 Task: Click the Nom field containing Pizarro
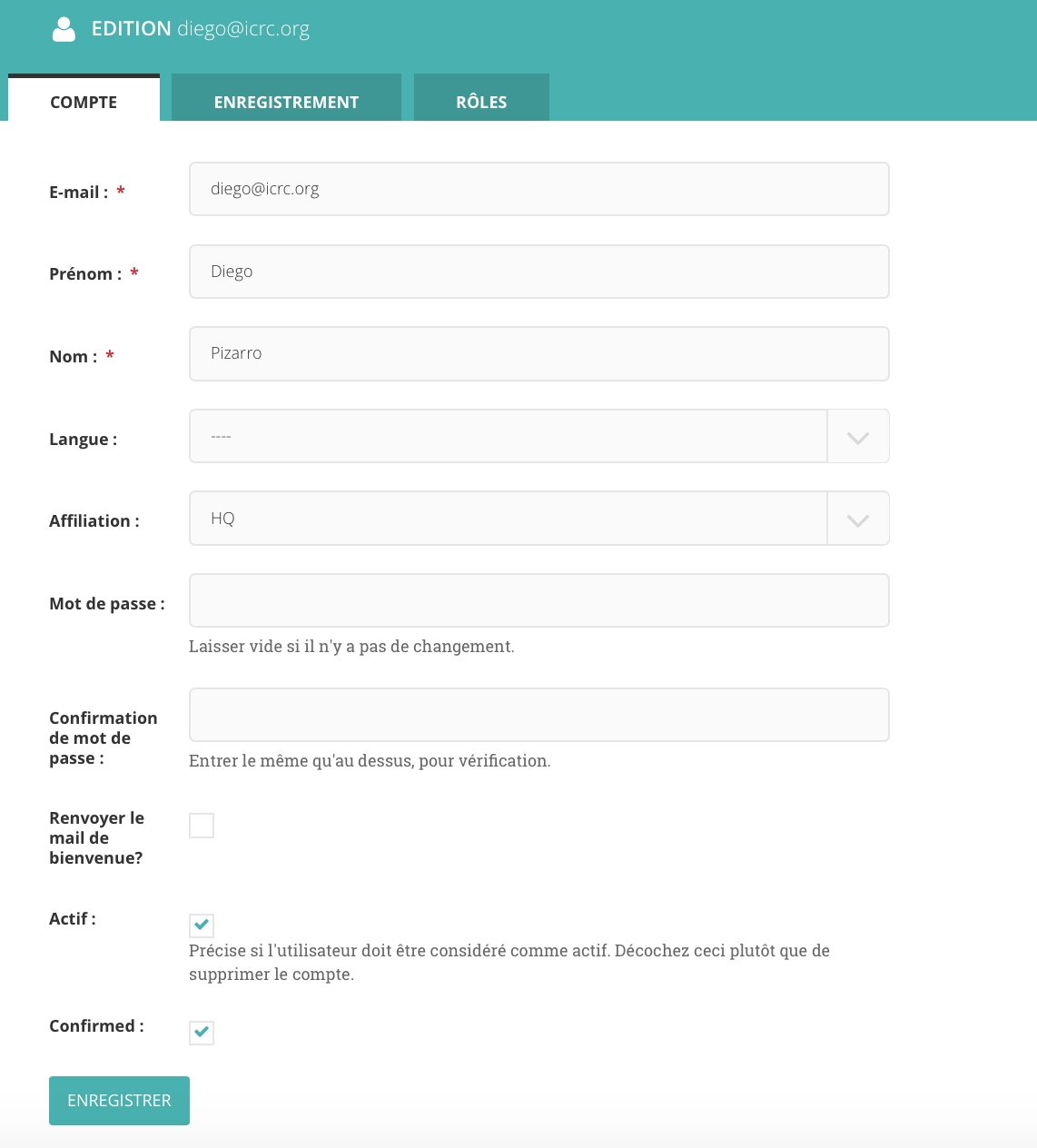pyautogui.click(x=538, y=353)
